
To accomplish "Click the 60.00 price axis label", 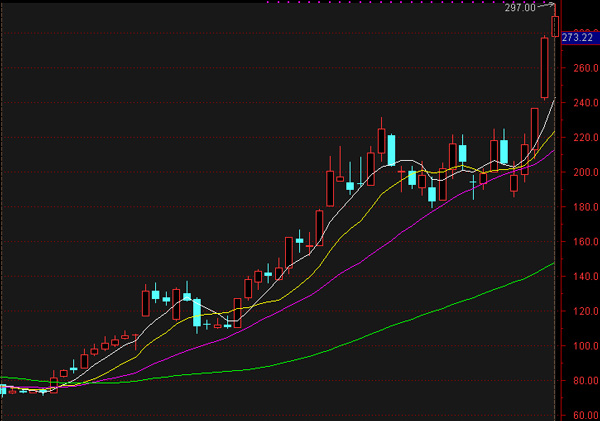I will tap(586, 415).
